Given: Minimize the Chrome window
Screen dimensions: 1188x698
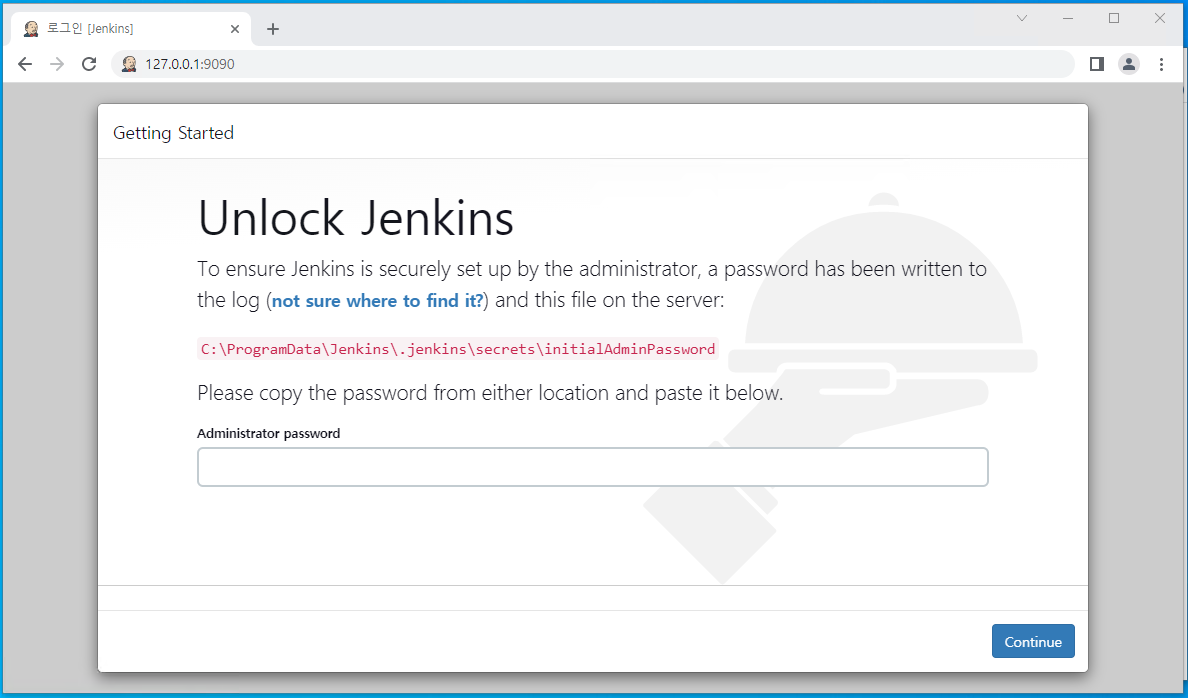Looking at the screenshot, I should [1068, 18].
